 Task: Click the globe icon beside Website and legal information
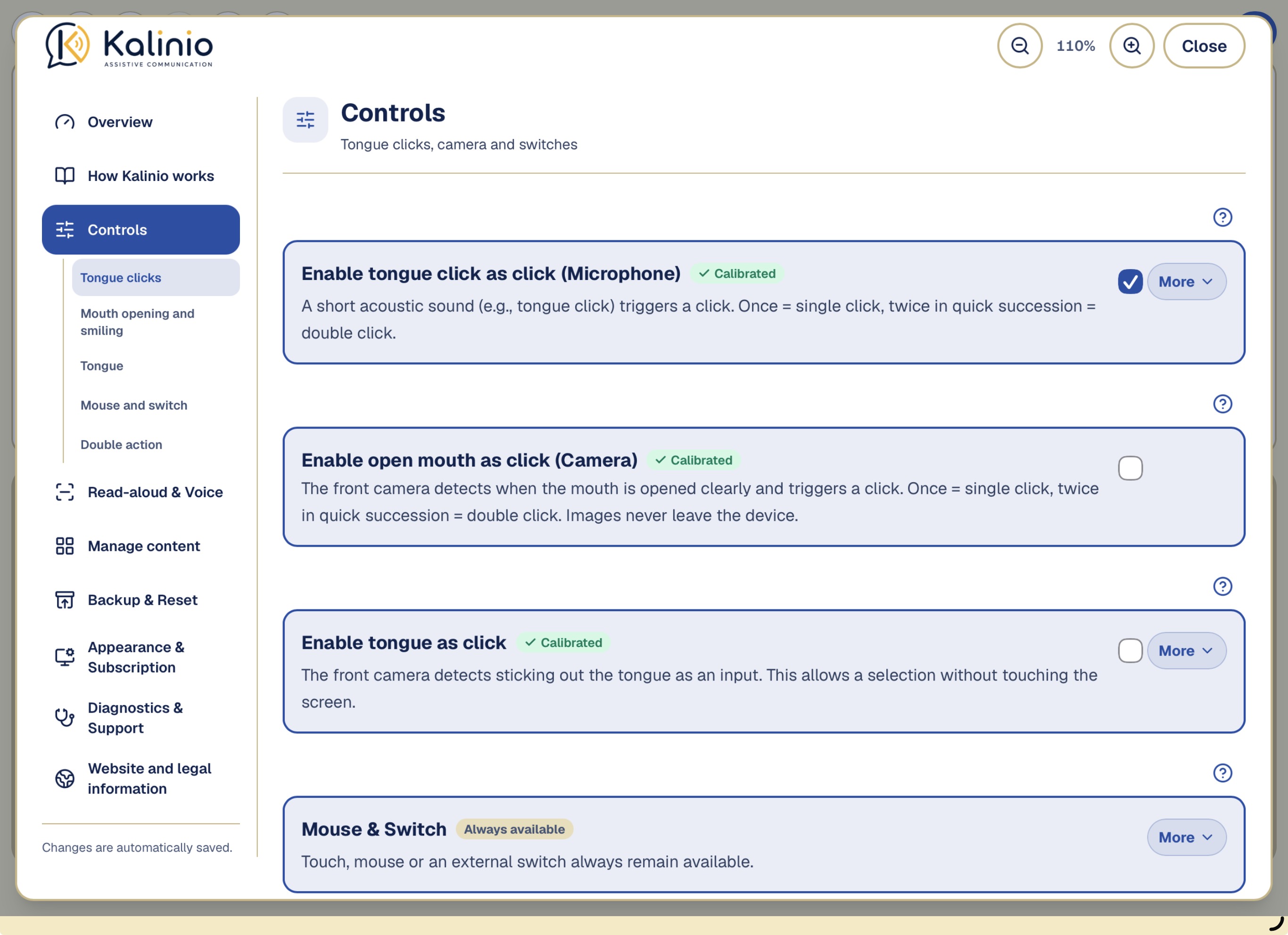(65, 779)
